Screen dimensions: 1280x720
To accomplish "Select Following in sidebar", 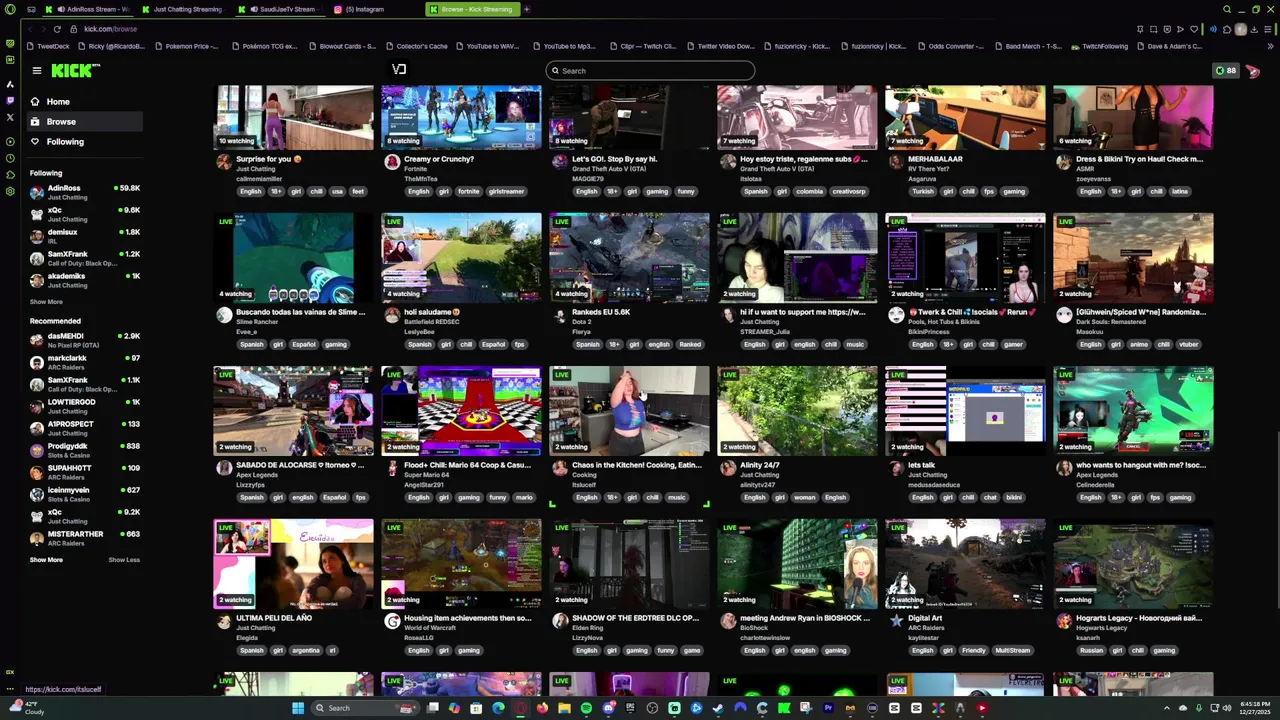I will [x=84, y=141].
